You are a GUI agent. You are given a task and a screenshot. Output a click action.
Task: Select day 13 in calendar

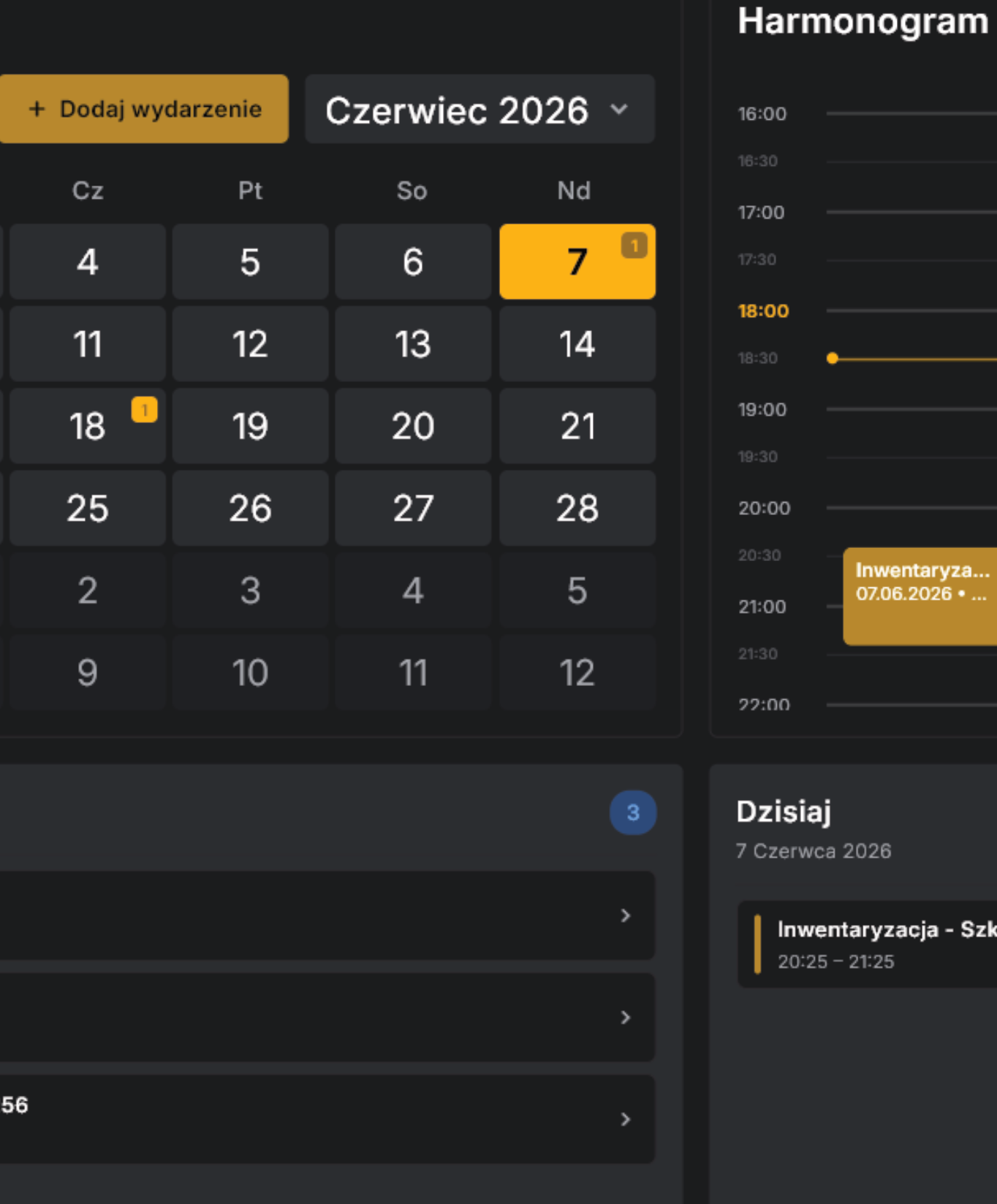click(413, 343)
